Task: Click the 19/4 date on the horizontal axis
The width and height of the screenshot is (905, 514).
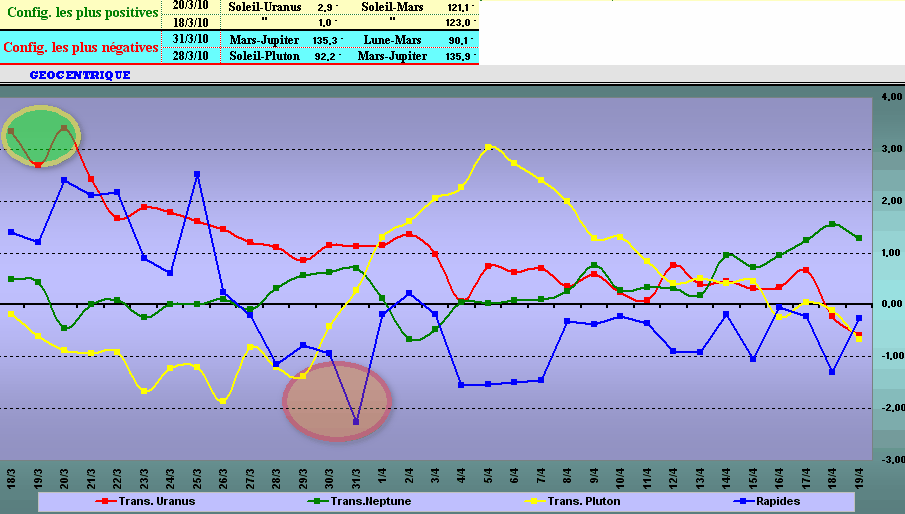Action: [x=859, y=475]
